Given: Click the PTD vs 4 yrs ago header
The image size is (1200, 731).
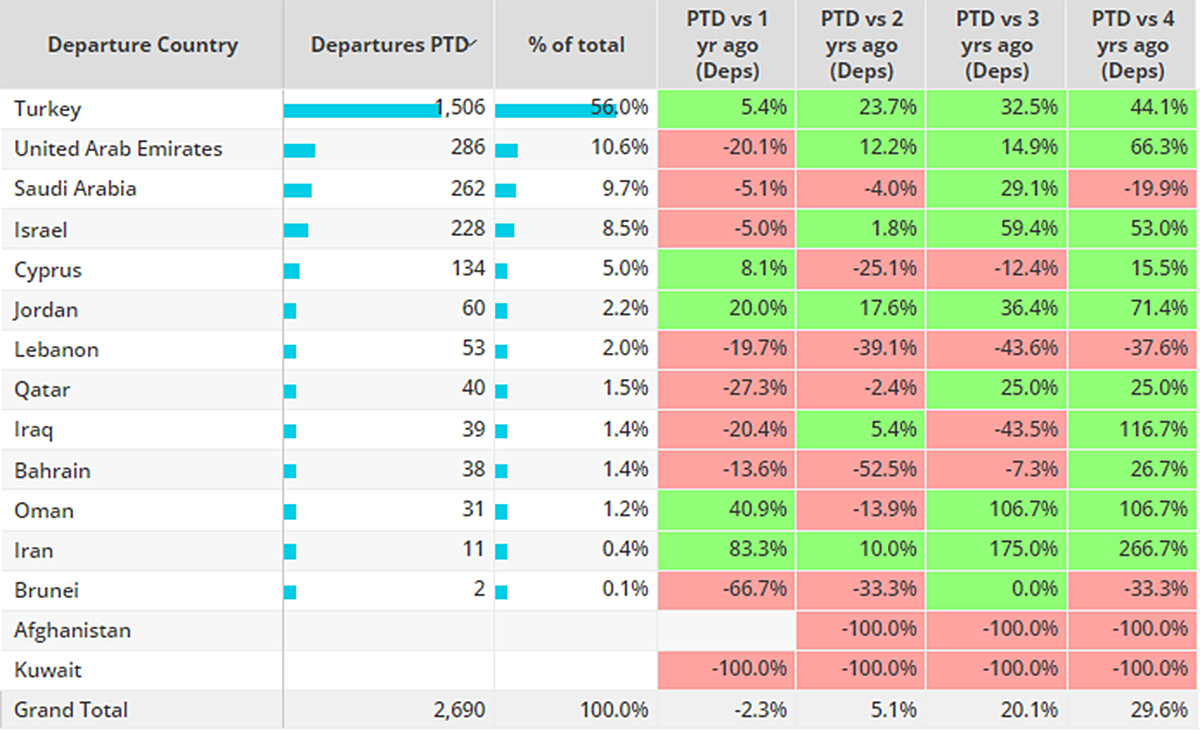Looking at the screenshot, I should click(1133, 45).
